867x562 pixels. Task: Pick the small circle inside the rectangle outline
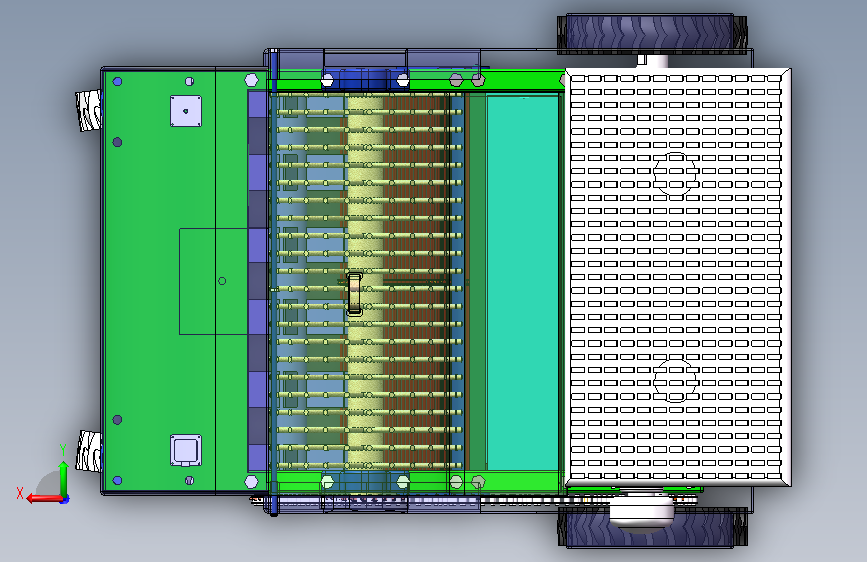[x=222, y=281]
